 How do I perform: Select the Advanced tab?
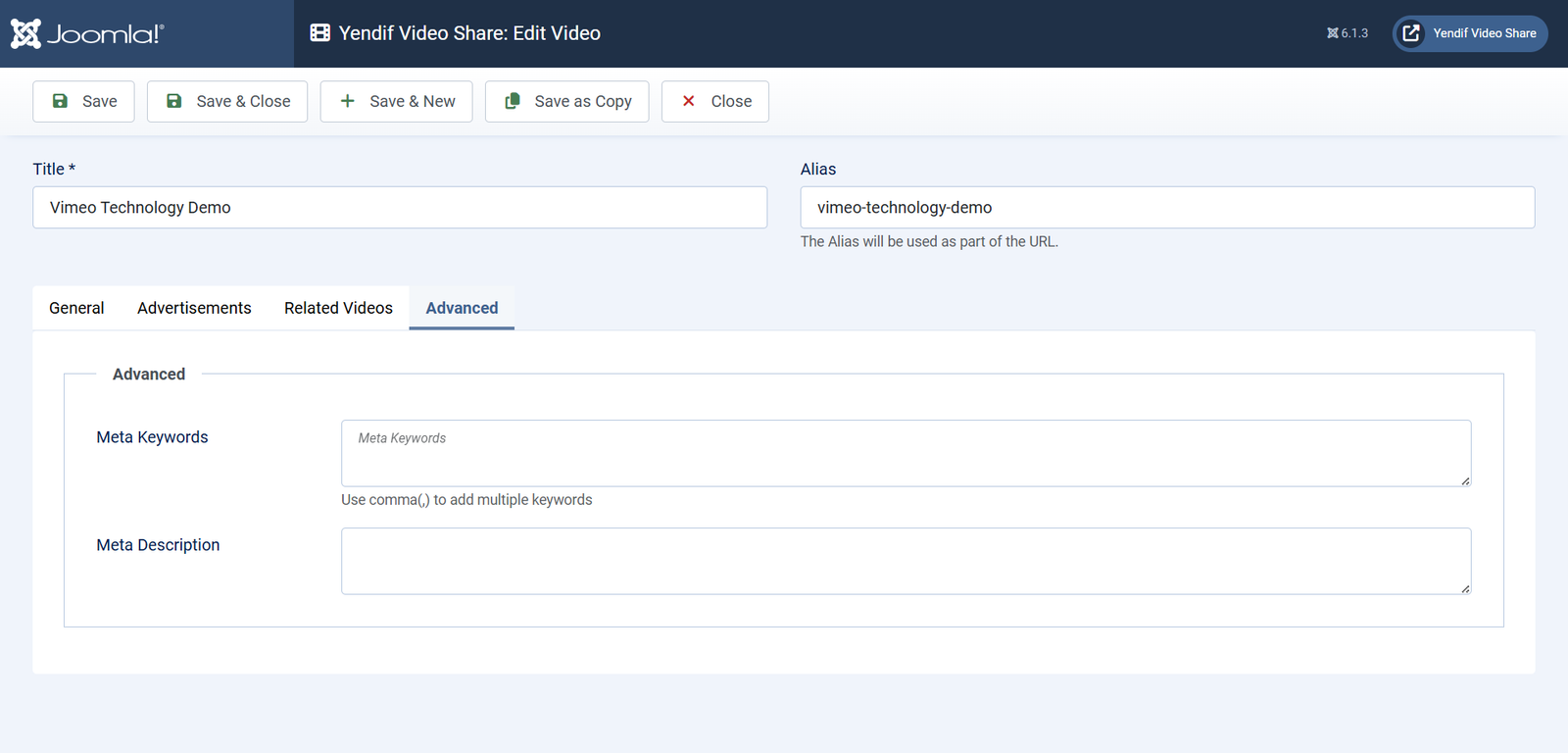462,308
